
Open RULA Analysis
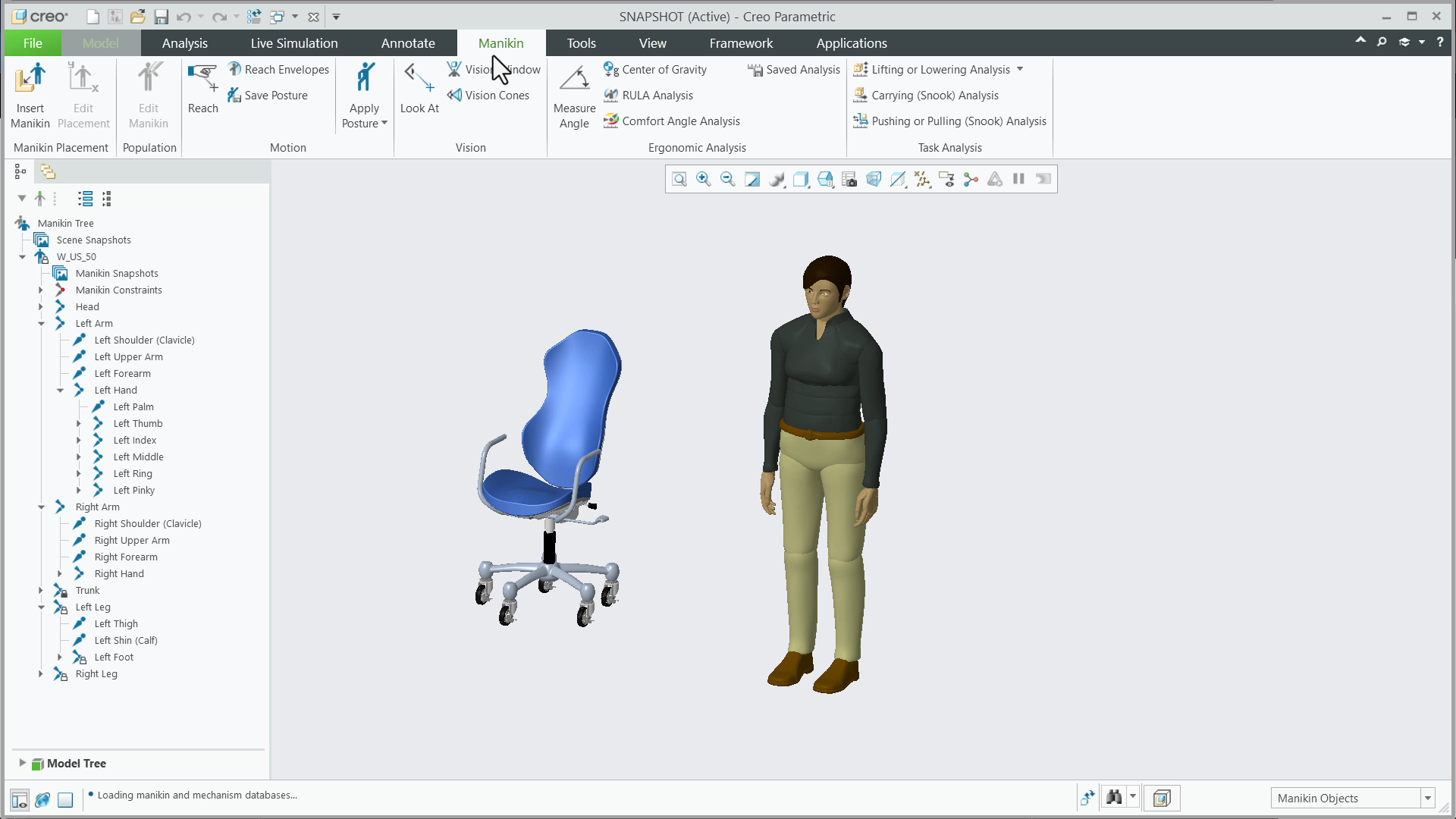(648, 96)
